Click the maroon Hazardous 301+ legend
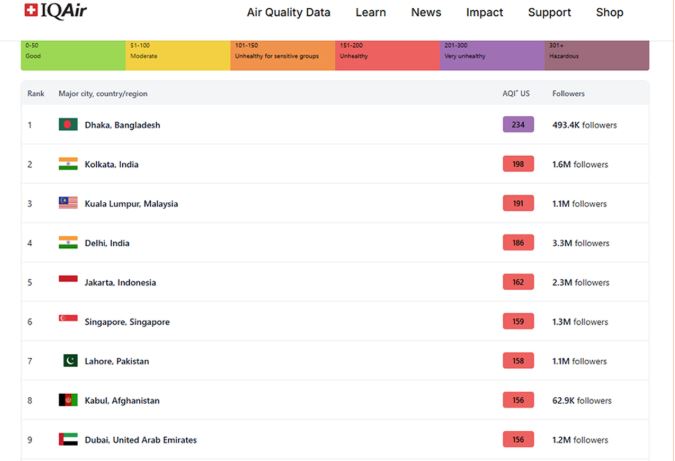675x461 pixels. coord(597,55)
